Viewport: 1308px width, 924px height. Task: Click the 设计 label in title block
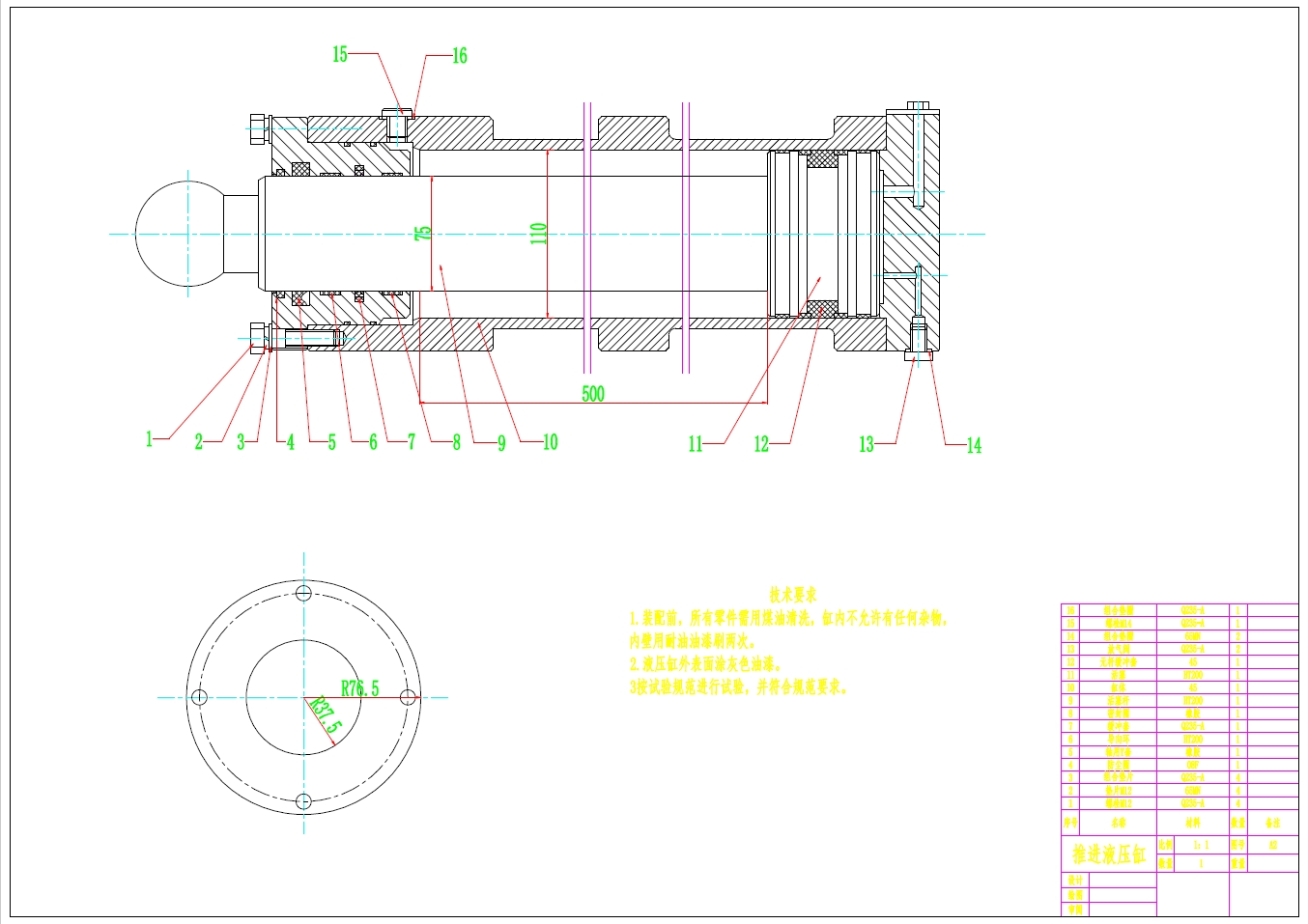1075,880
